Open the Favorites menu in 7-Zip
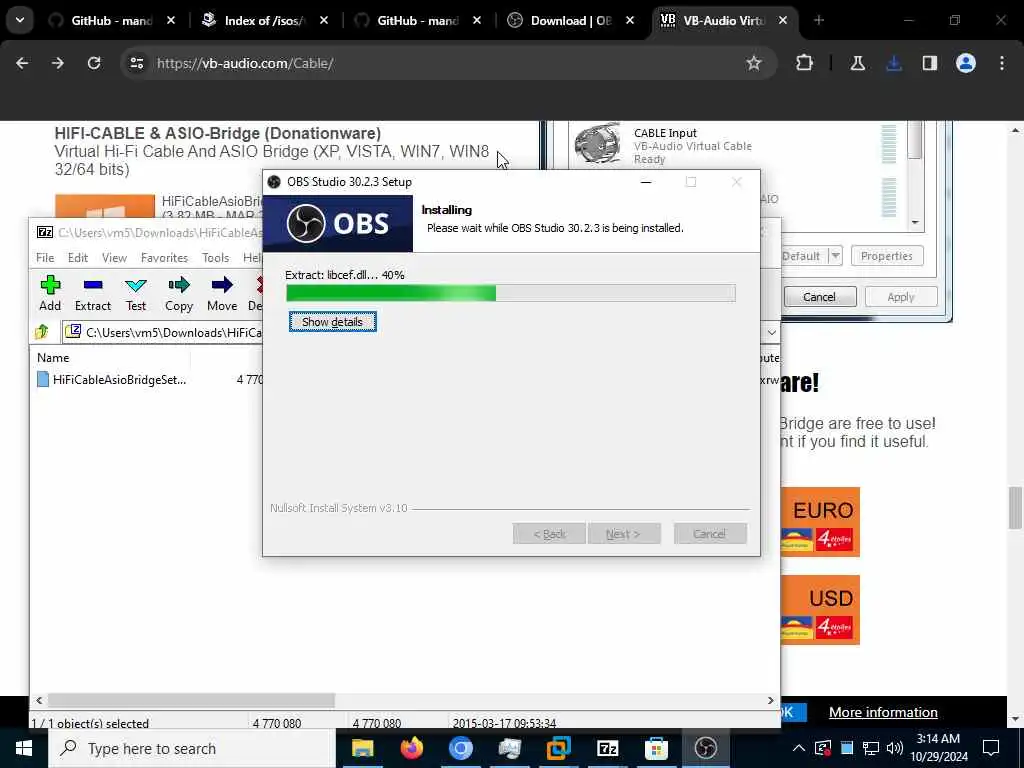Image resolution: width=1024 pixels, height=768 pixels. pos(165,257)
